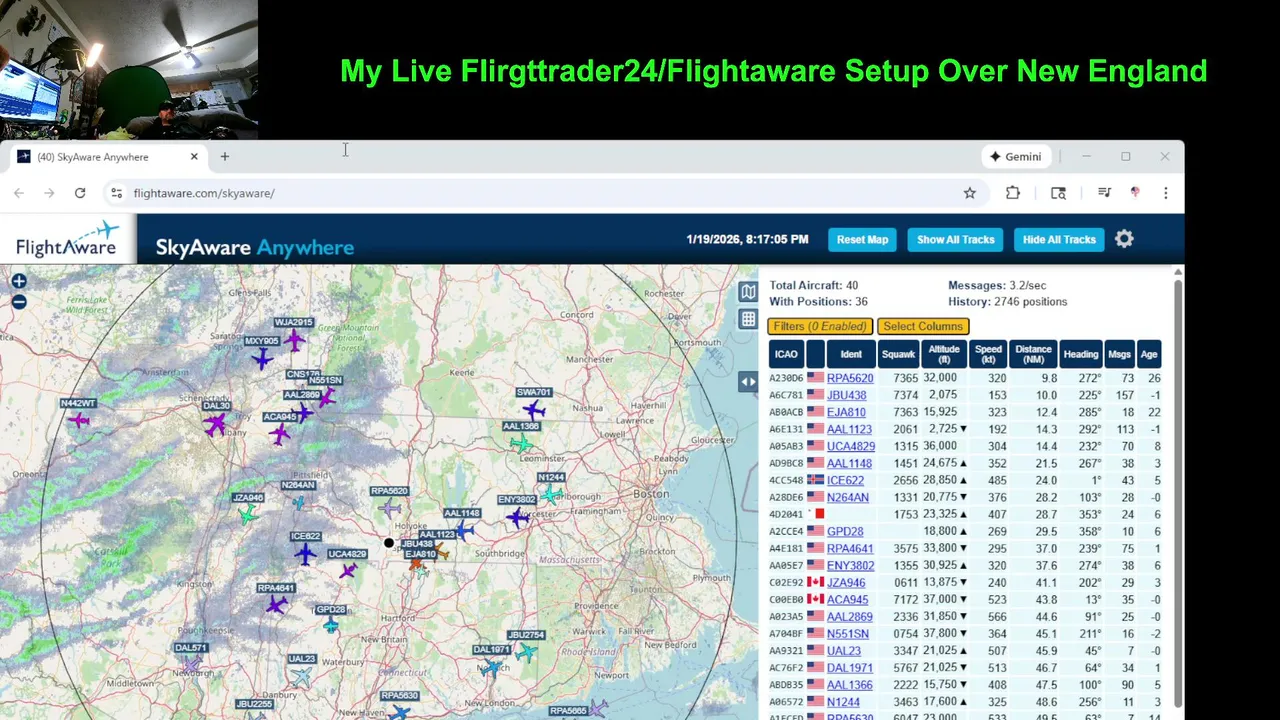This screenshot has height=720, width=1280.
Task: Select the UAL23 aircraft icon on map
Action: (x=301, y=677)
